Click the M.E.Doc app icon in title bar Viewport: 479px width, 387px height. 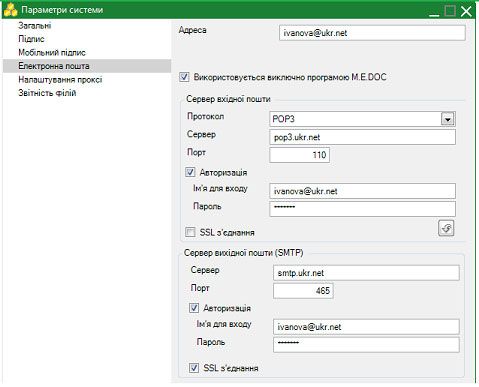tap(10, 10)
